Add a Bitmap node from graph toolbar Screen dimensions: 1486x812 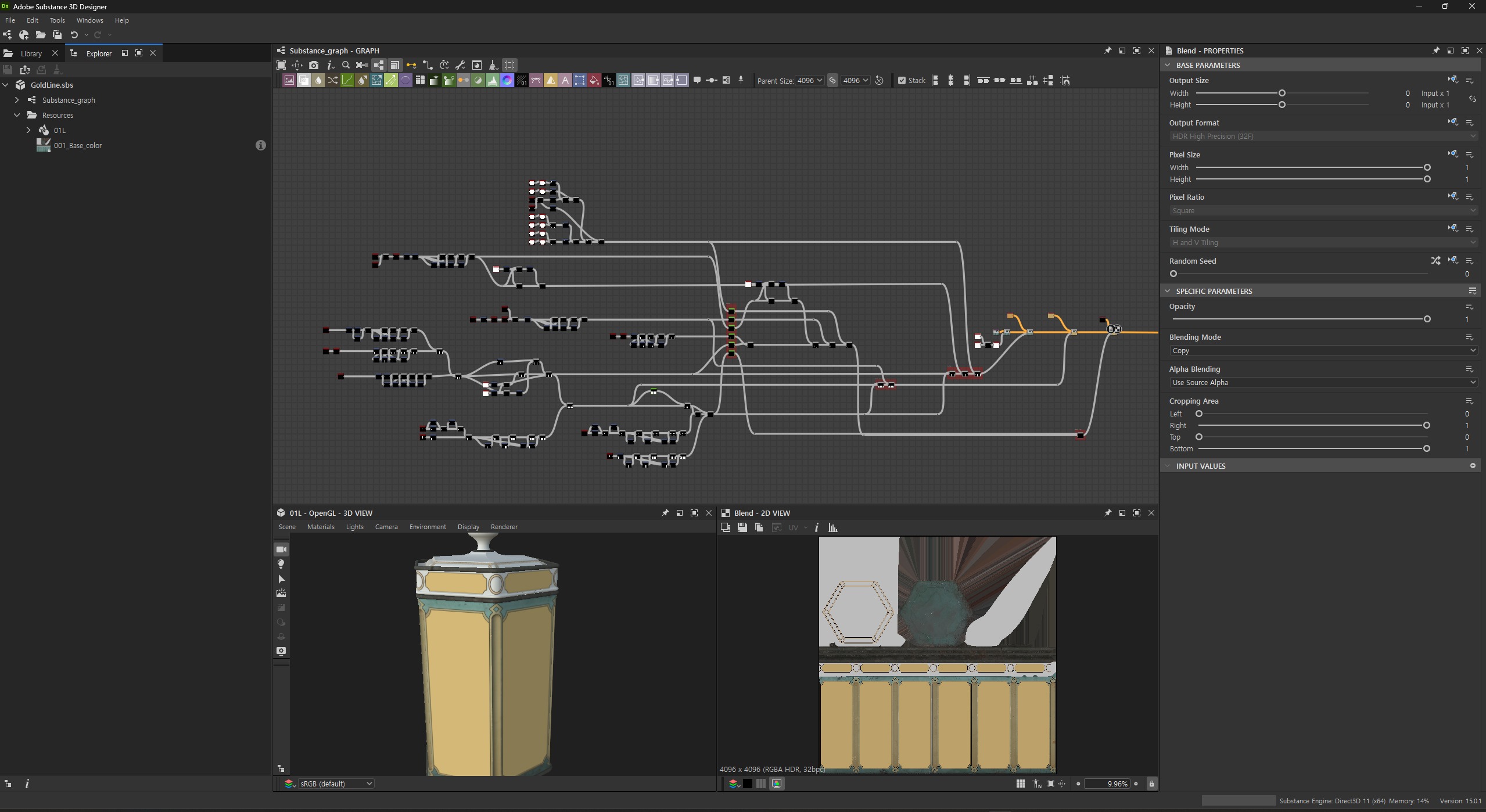(x=289, y=80)
